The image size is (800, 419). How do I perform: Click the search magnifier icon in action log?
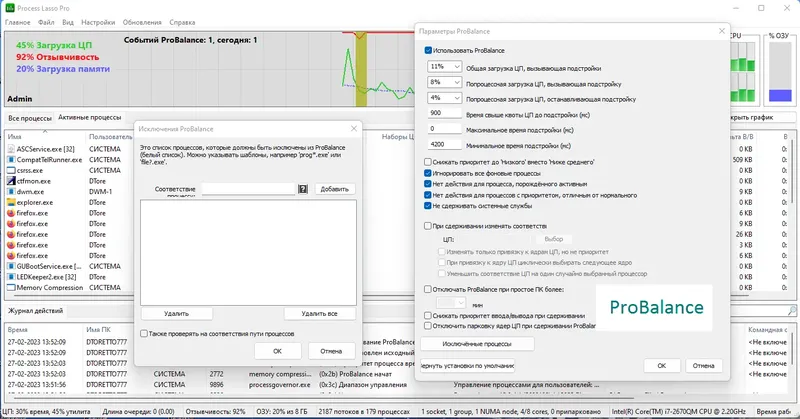point(792,310)
